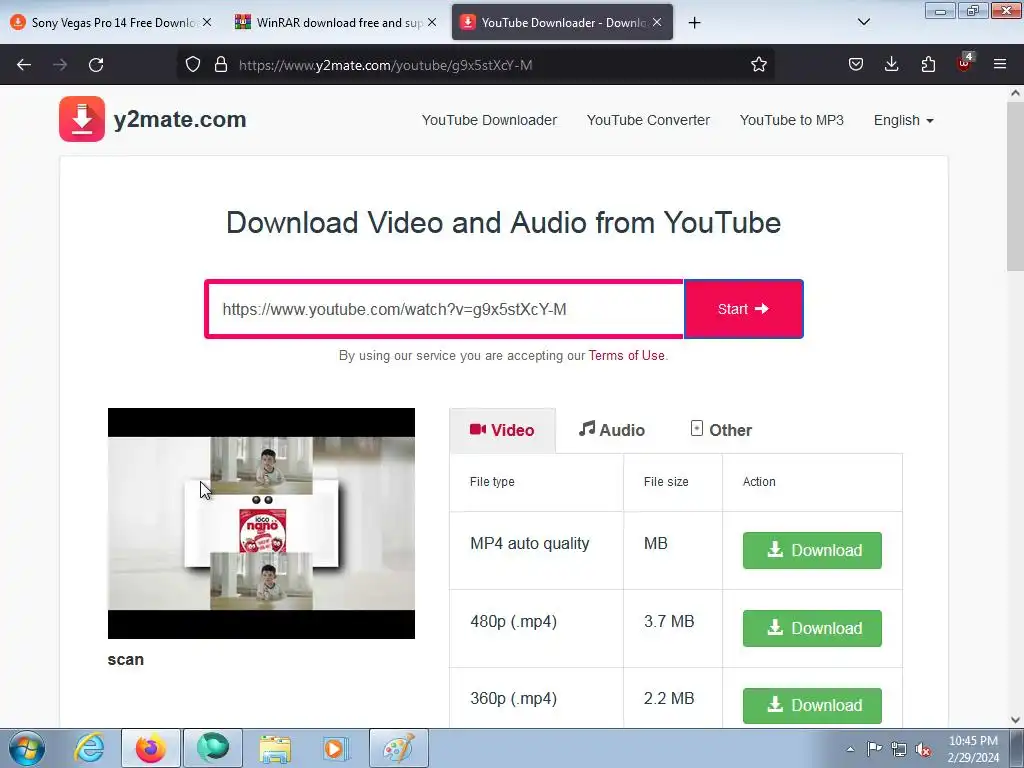Go back with the browser back arrow

(24, 65)
